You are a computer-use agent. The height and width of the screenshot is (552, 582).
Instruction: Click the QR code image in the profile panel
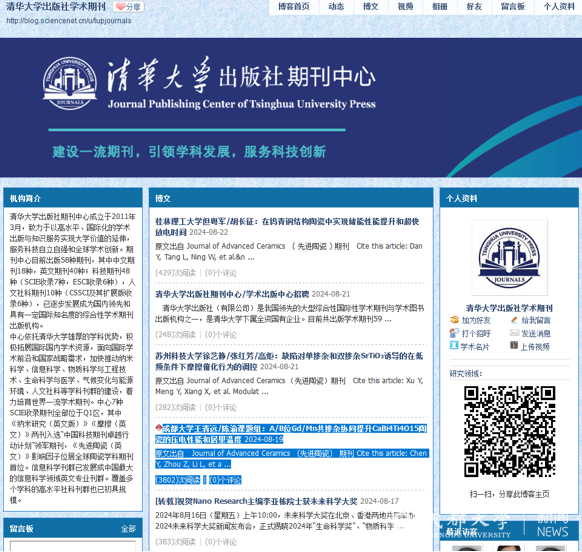click(510, 431)
